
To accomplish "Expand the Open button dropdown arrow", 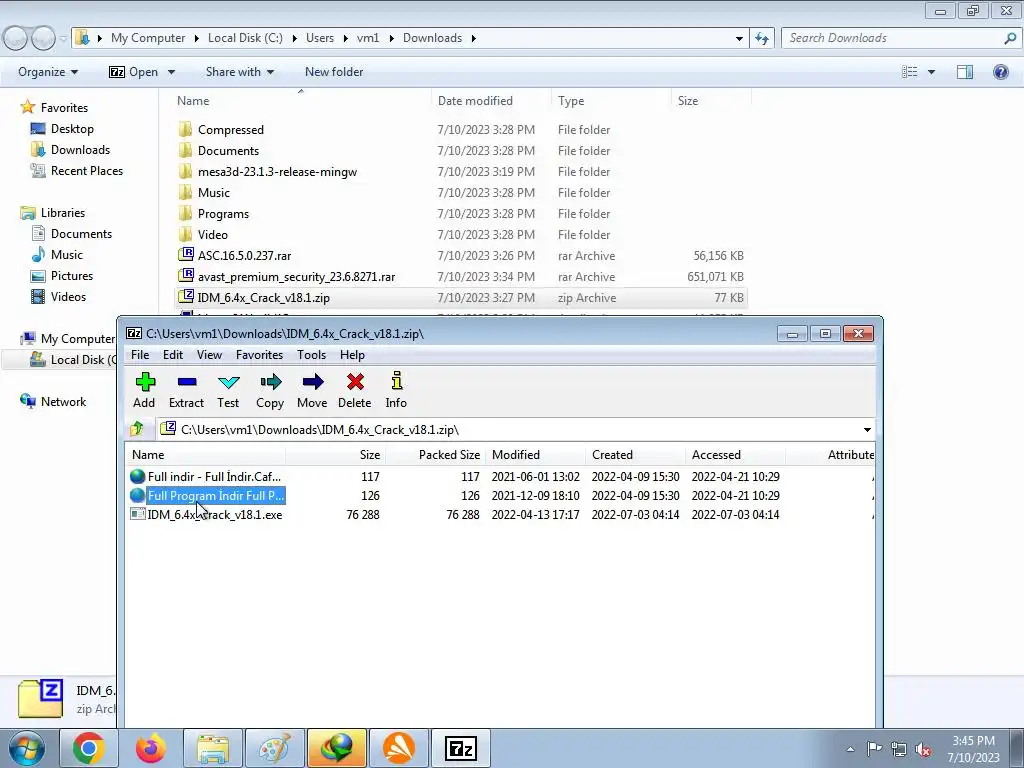I will tap(171, 72).
